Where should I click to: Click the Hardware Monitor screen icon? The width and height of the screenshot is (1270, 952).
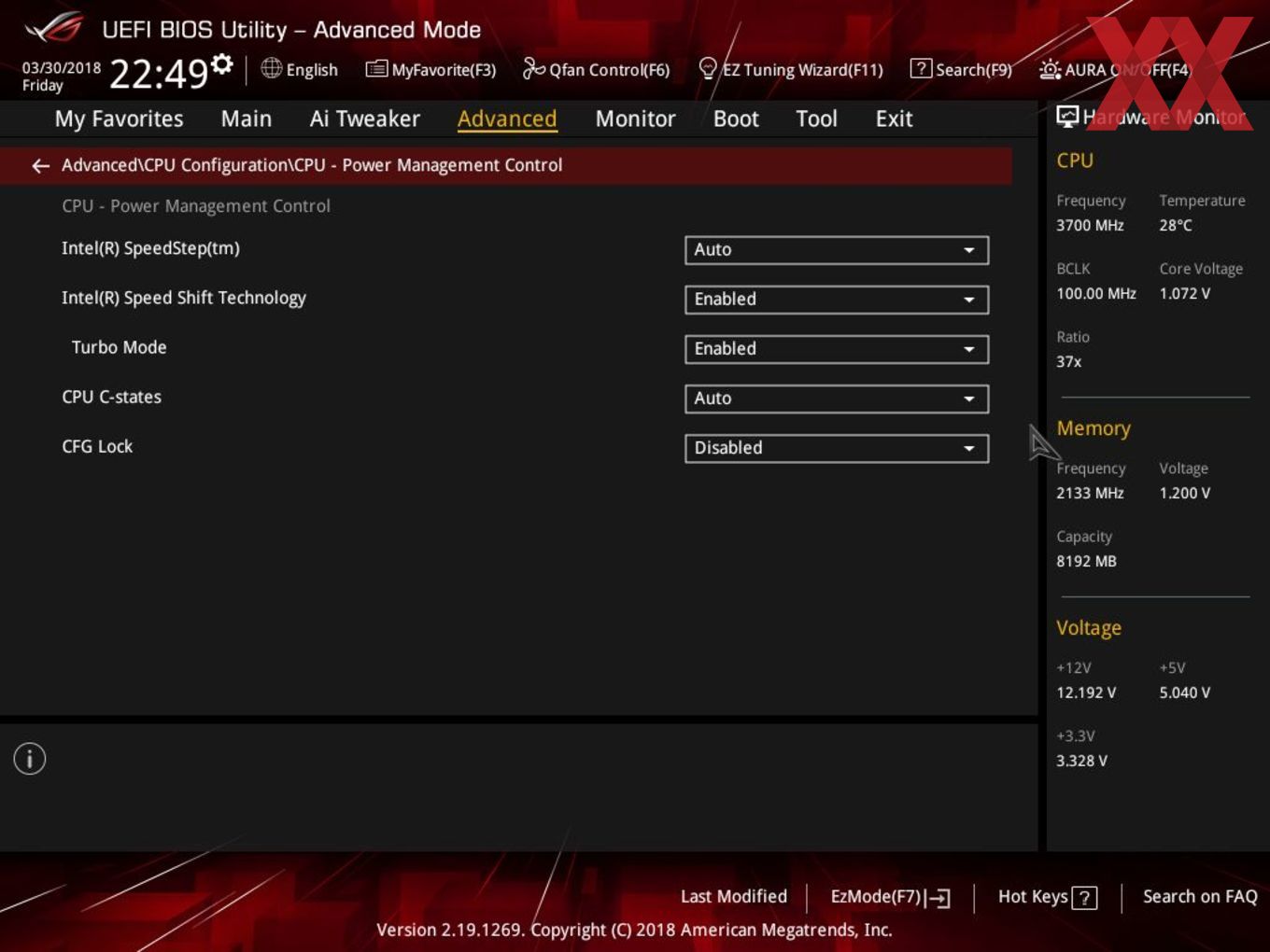[1067, 117]
